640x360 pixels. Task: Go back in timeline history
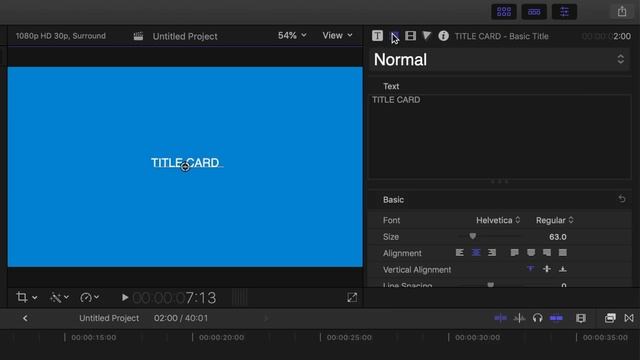tap(25, 318)
